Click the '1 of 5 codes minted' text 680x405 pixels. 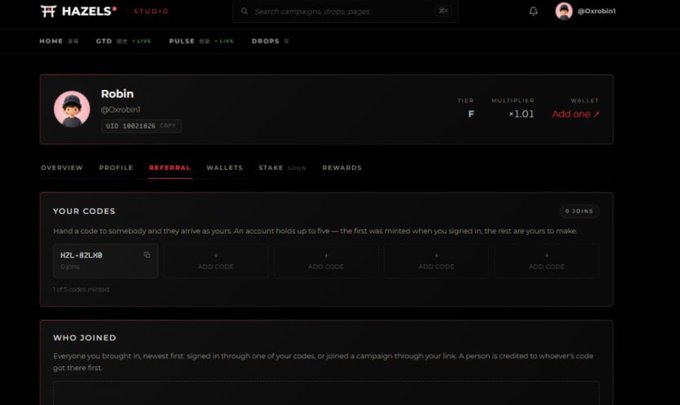point(81,289)
